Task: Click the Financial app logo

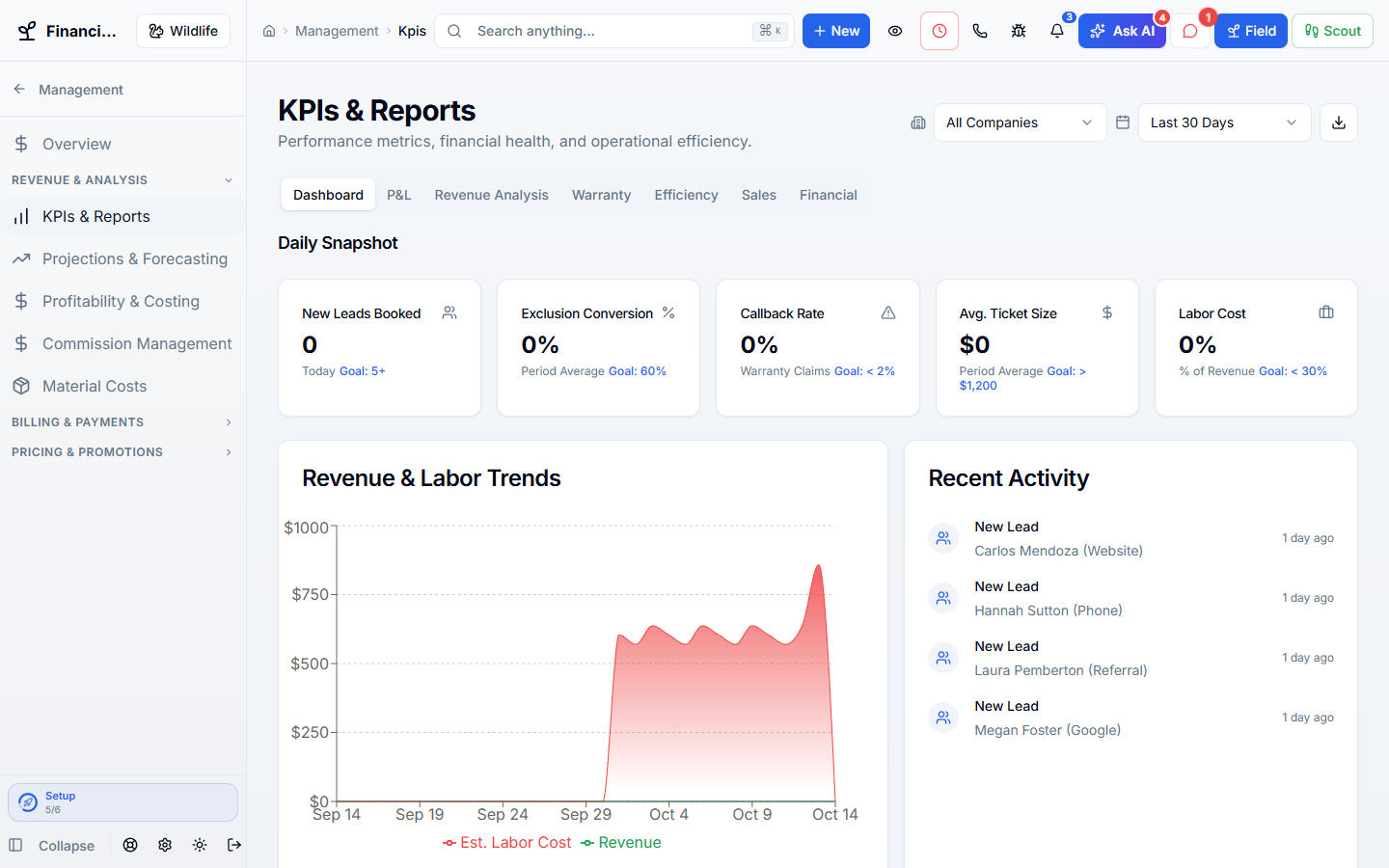Action: click(27, 31)
